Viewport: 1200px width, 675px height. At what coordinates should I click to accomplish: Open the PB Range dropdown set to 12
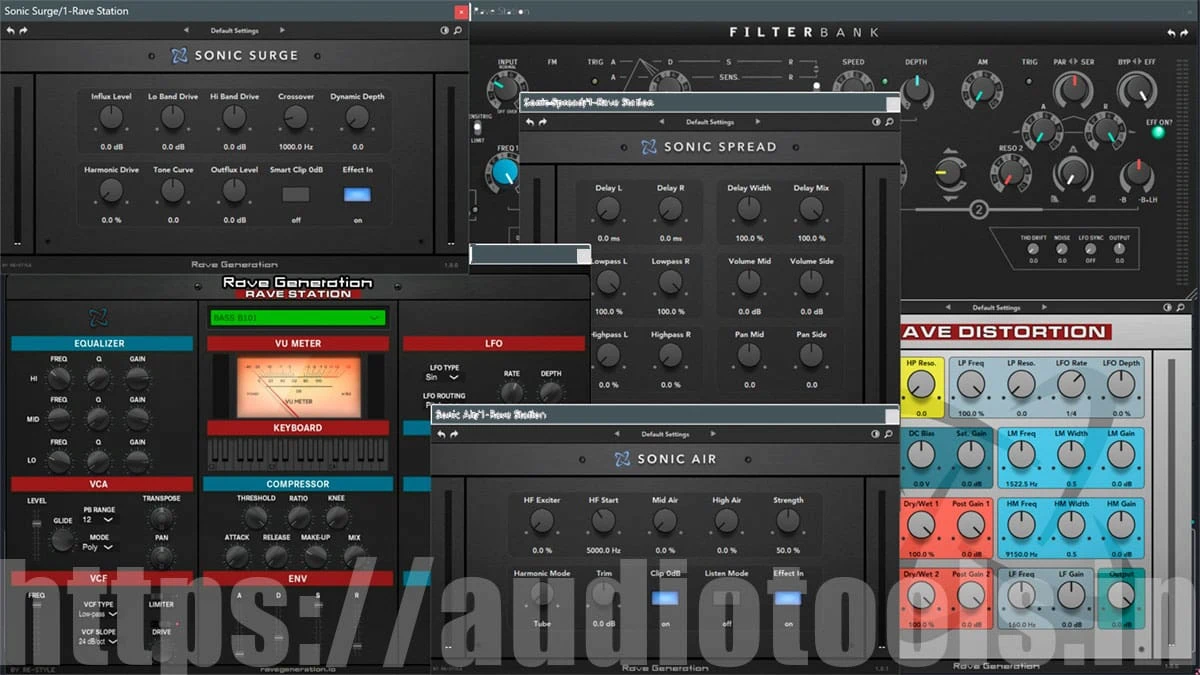(98, 520)
